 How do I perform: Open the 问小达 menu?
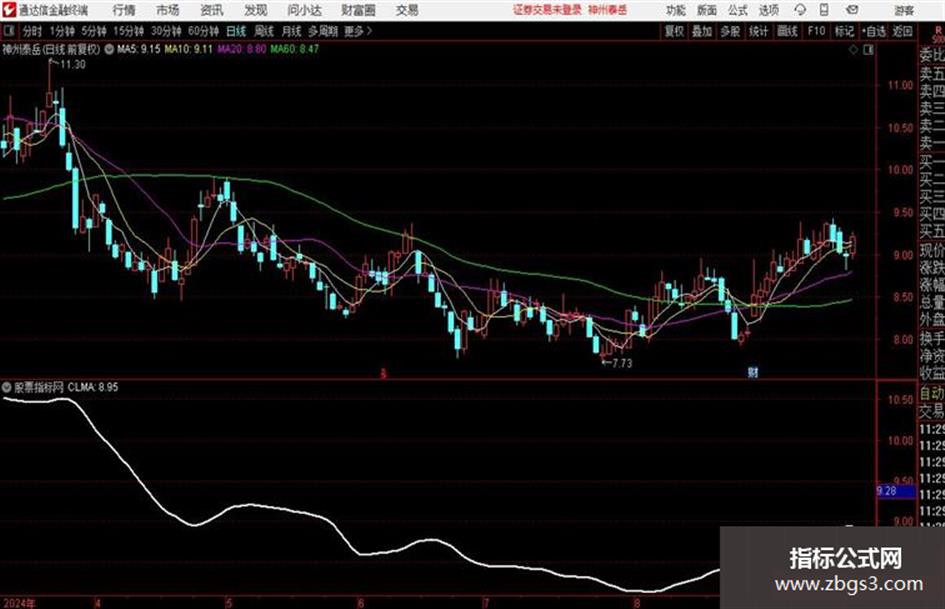pyautogui.click(x=304, y=10)
